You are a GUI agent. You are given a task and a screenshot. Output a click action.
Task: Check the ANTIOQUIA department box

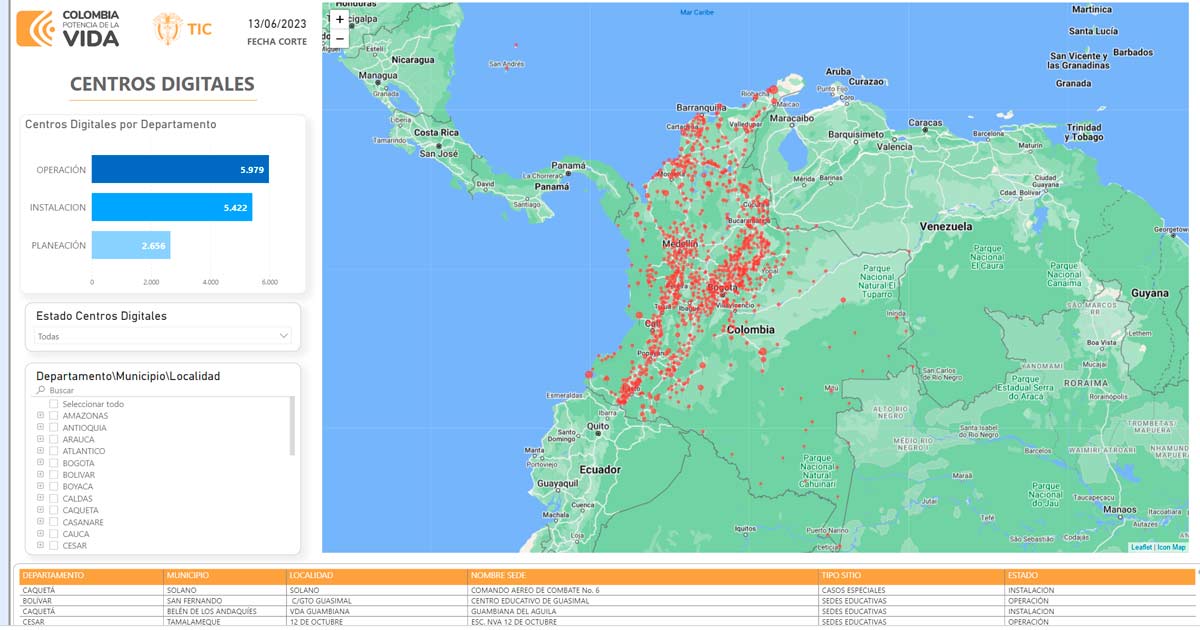[53, 428]
